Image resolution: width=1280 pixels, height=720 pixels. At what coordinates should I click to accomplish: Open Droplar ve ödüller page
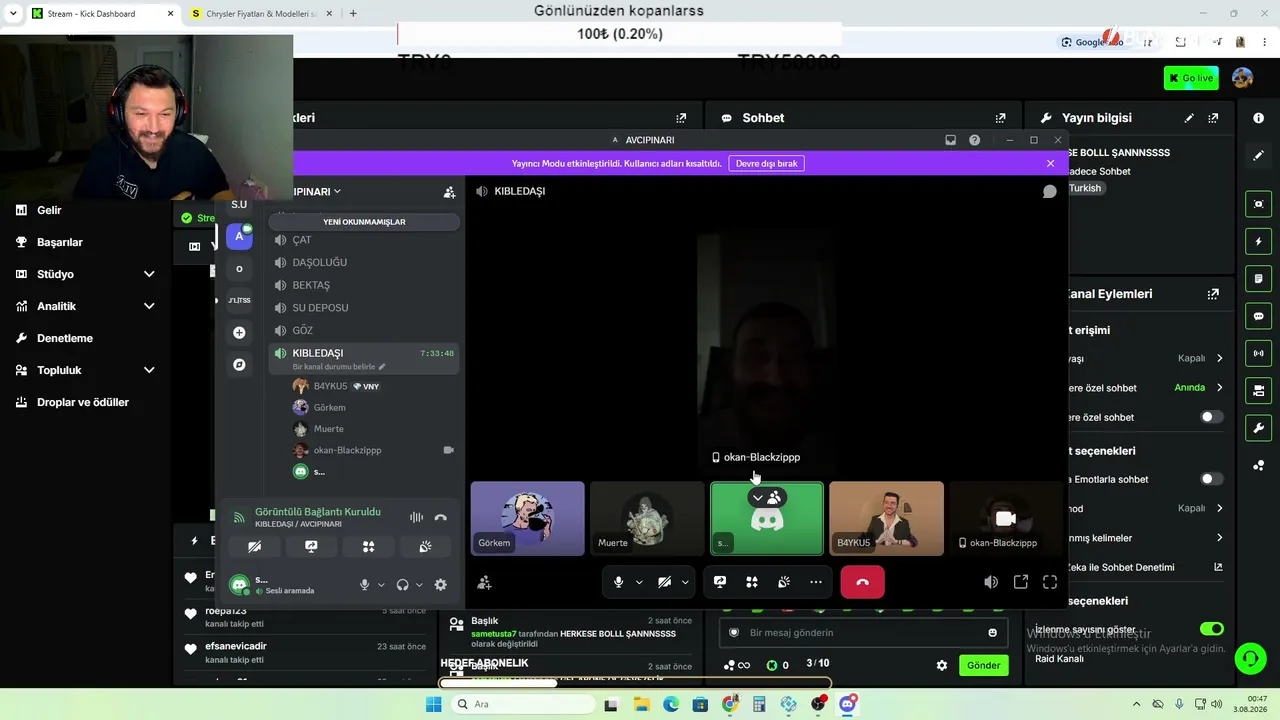[84, 402]
